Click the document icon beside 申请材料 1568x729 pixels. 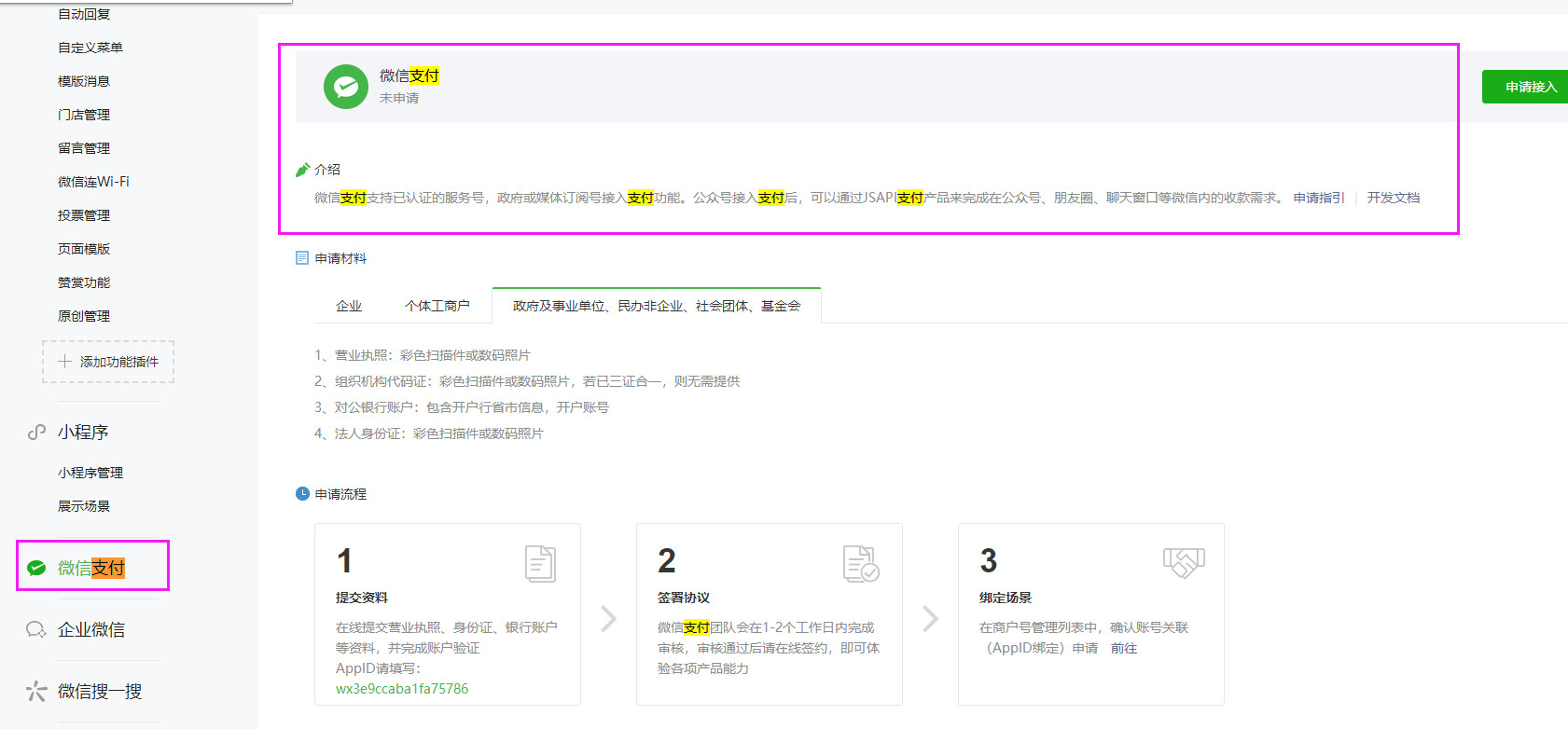[302, 258]
